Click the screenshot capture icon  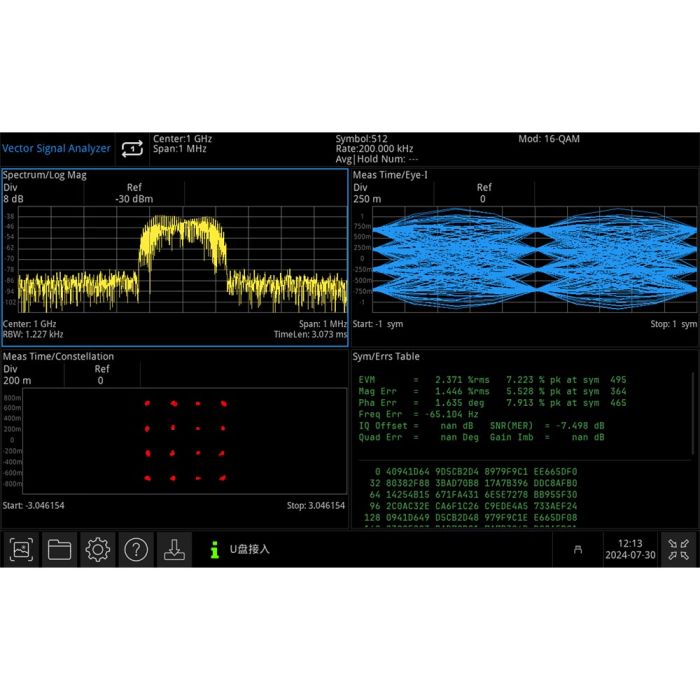pos(21,549)
